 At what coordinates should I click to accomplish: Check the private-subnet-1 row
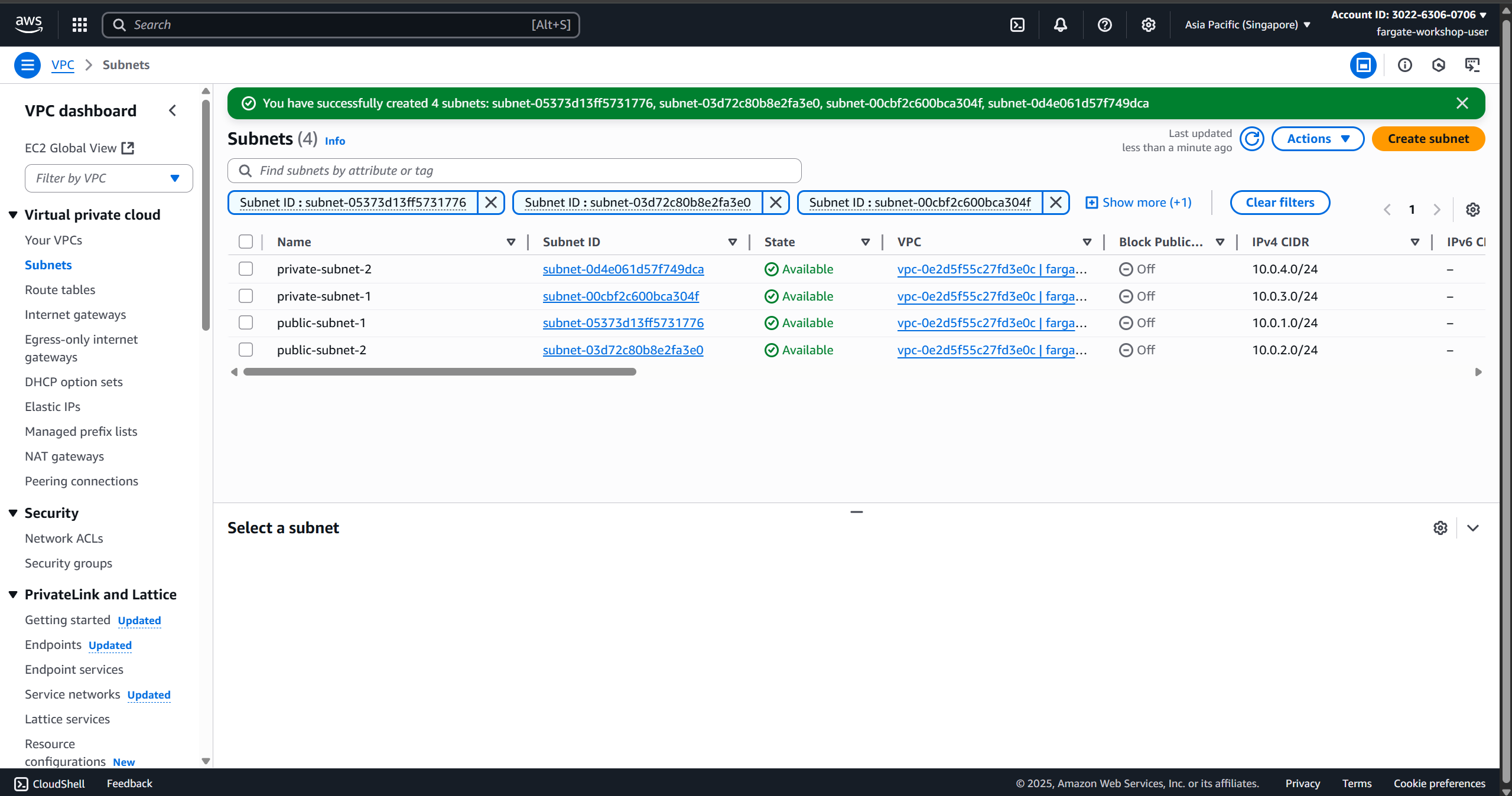[246, 296]
